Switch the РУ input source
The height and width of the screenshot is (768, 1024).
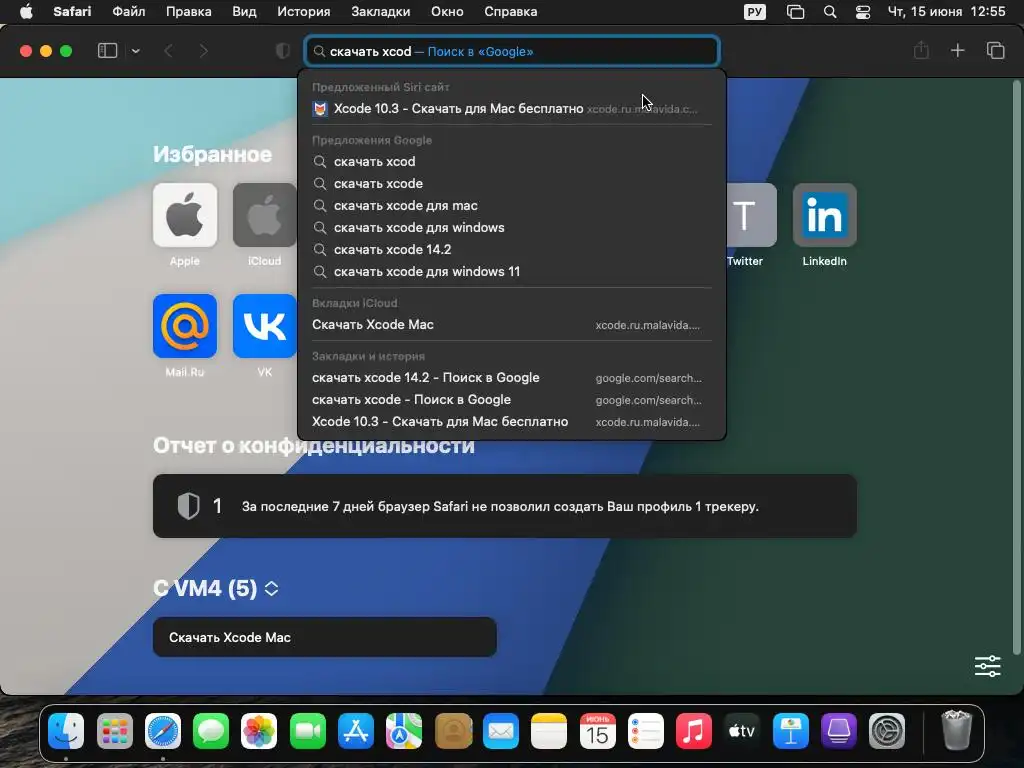click(755, 12)
